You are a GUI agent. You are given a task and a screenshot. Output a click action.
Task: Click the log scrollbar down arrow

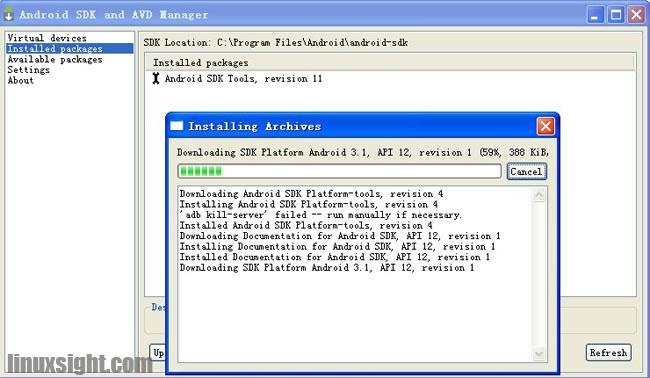539,354
